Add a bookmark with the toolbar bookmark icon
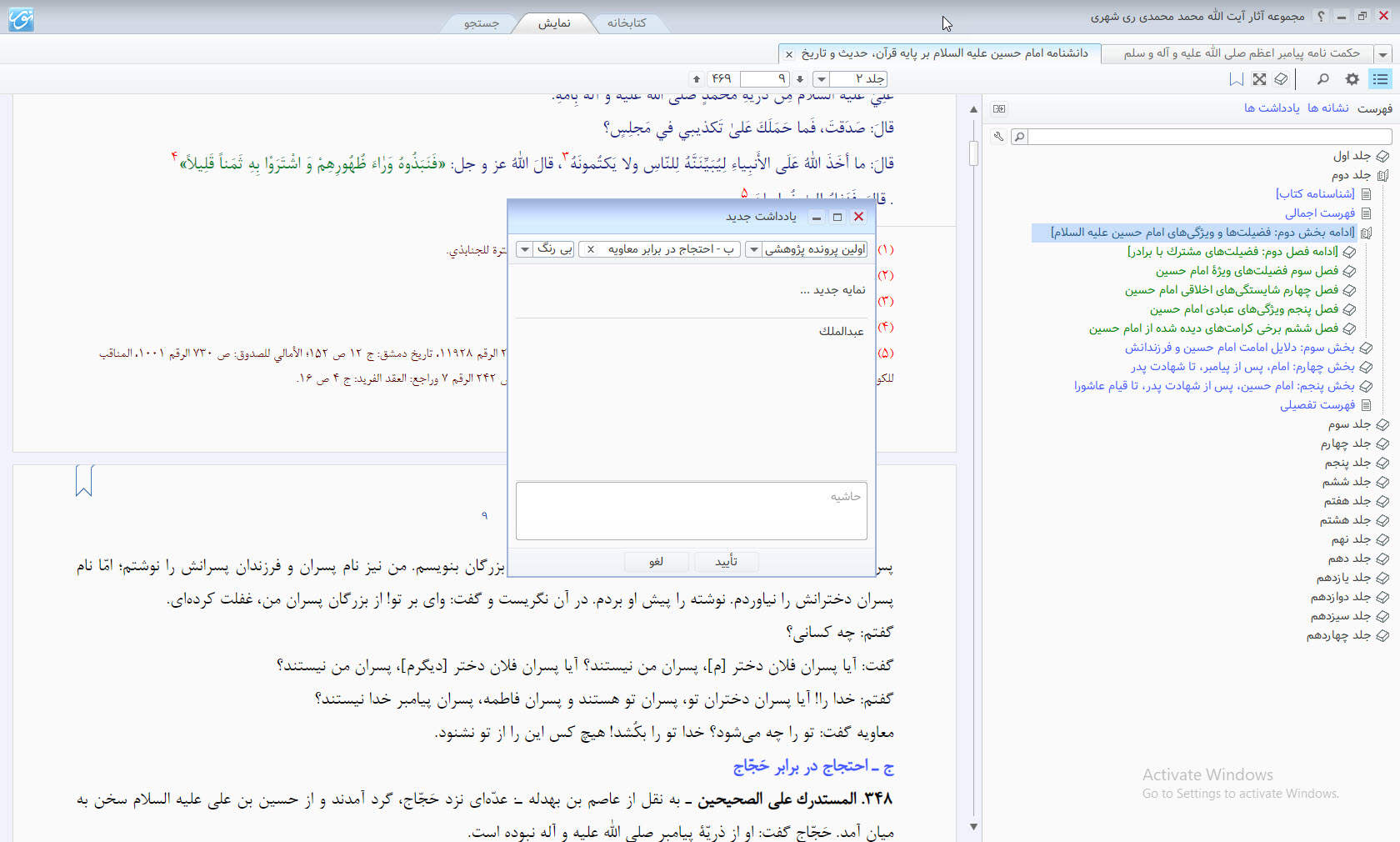 click(x=1237, y=79)
